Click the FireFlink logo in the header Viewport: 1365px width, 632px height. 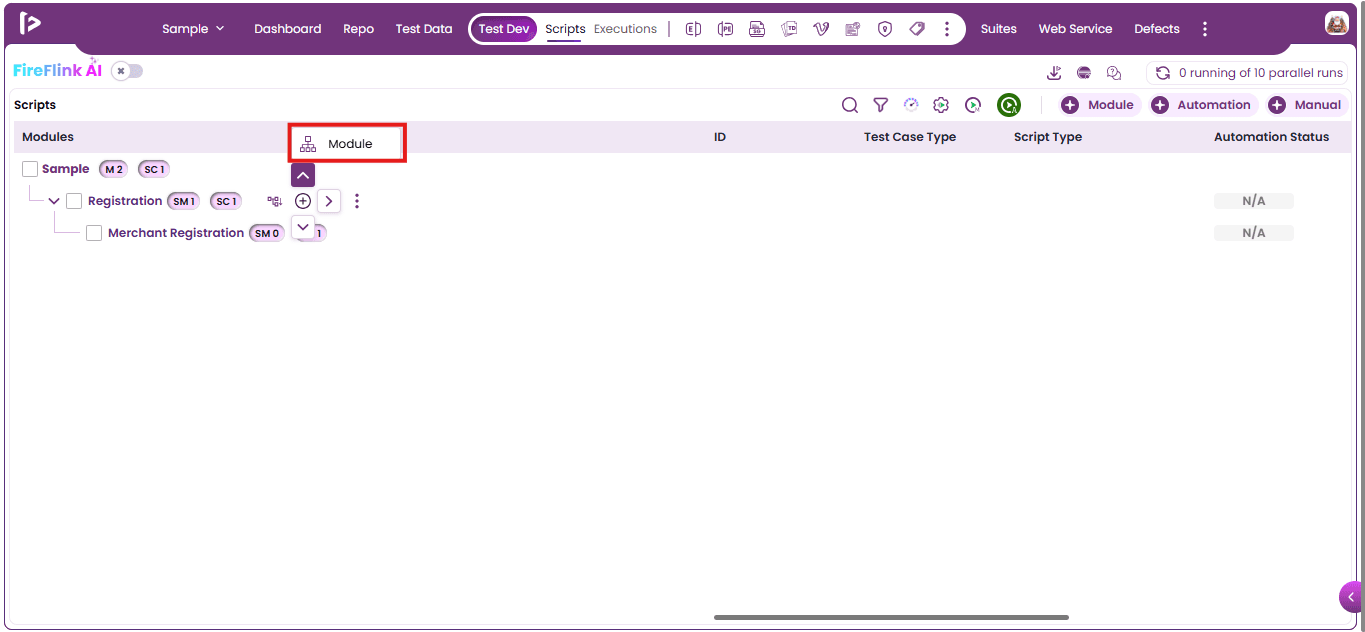pyautogui.click(x=30, y=23)
